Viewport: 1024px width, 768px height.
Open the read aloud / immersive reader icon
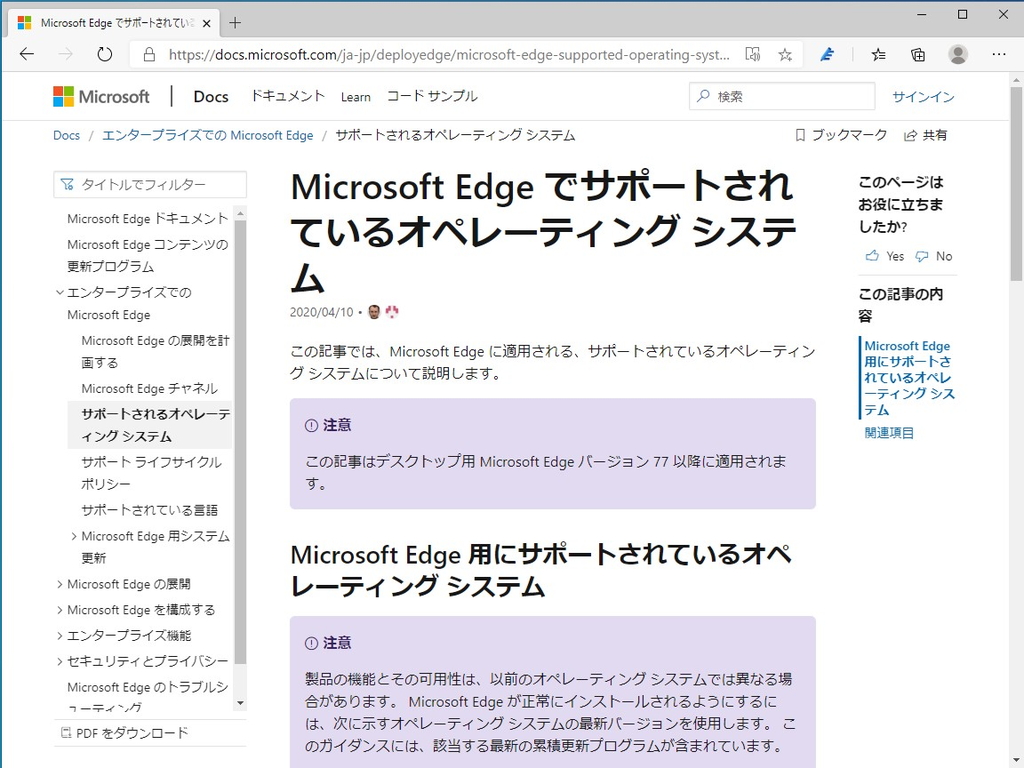click(x=752, y=55)
